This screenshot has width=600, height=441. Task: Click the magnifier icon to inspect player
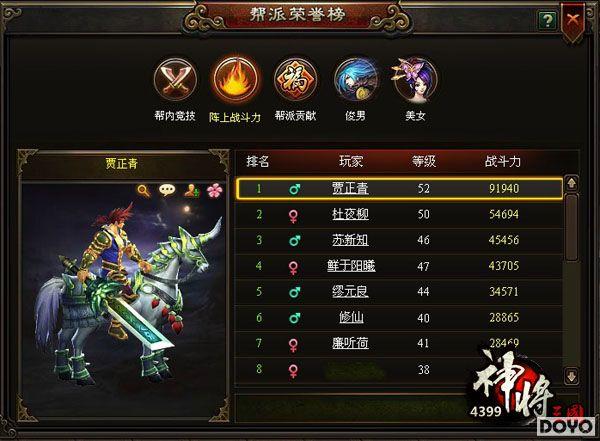(x=143, y=190)
